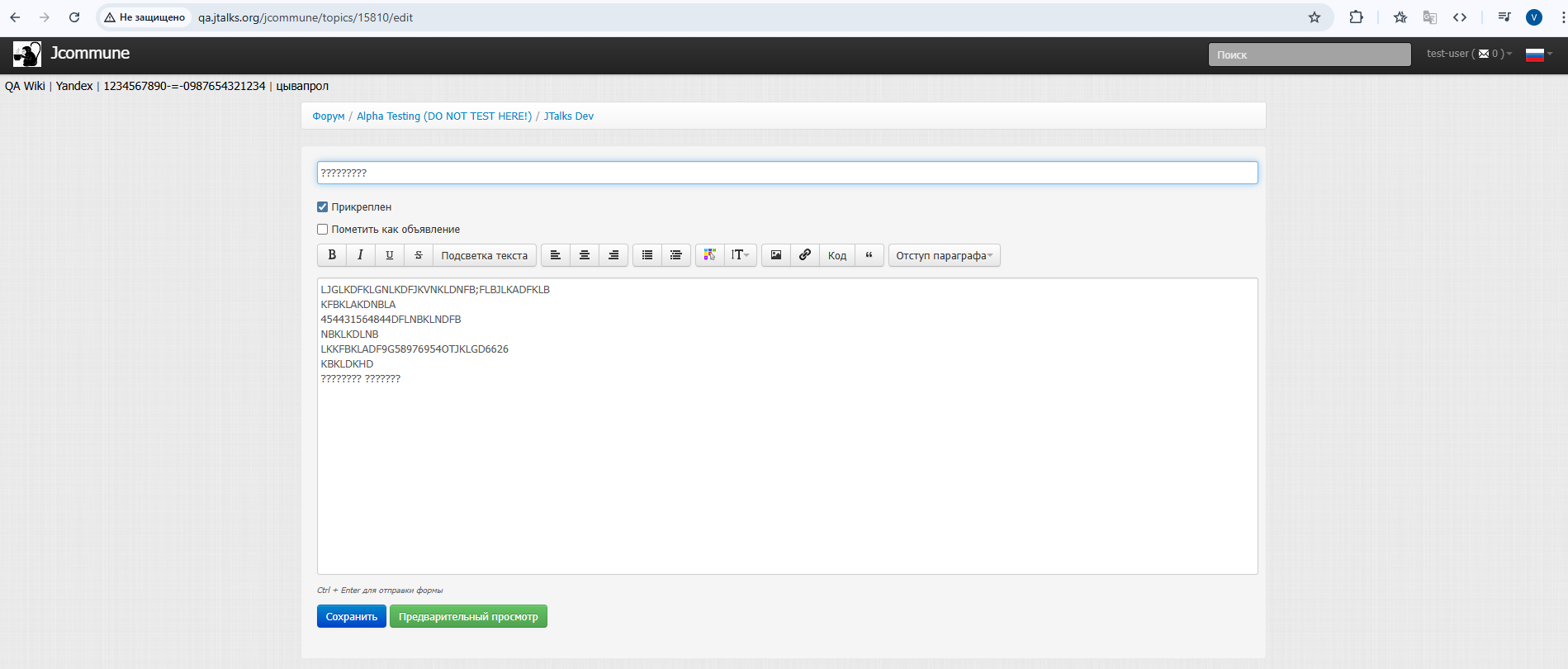Insert a hyperlink with the link icon
This screenshot has width=1568, height=669.
(805, 255)
